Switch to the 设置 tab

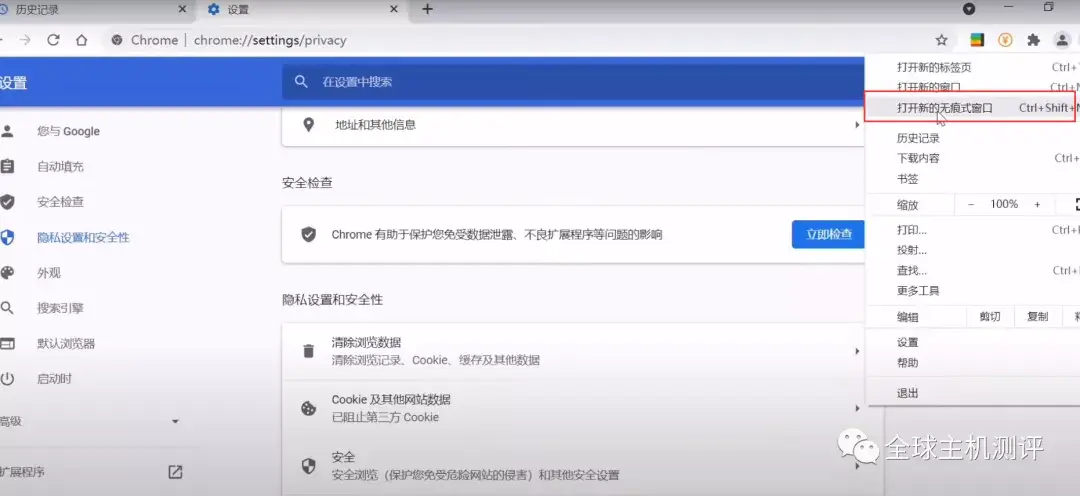[x=302, y=10]
